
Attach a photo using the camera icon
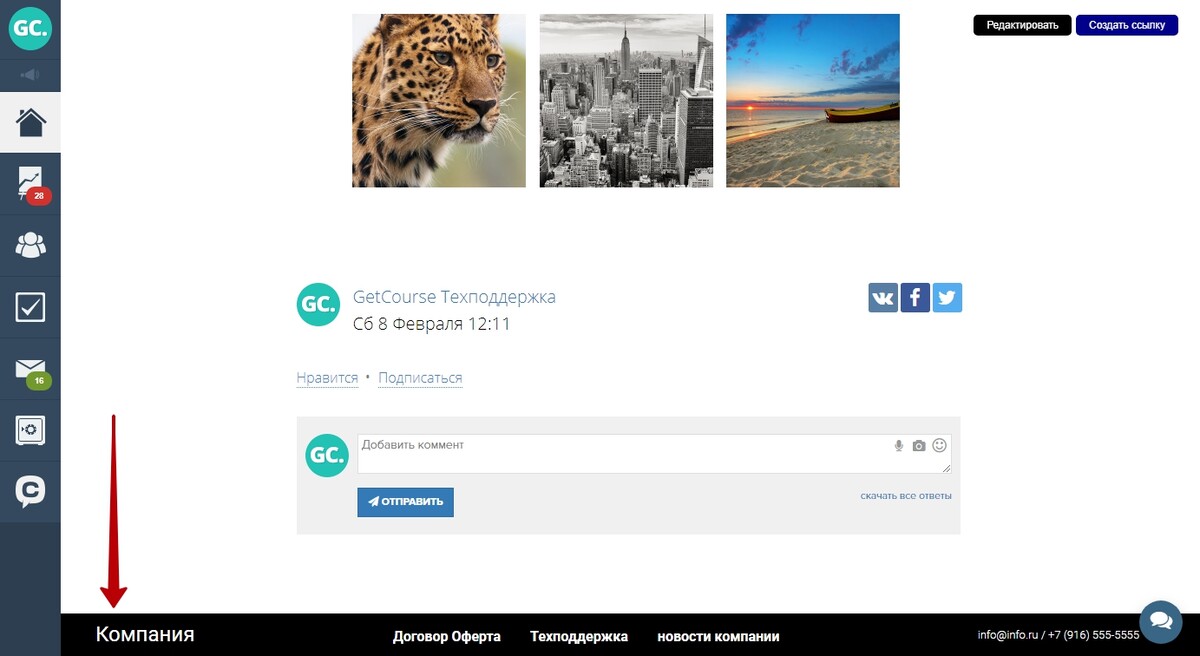pos(919,446)
